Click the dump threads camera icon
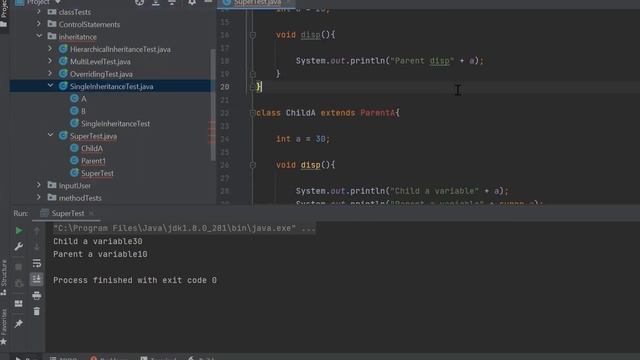640x360 pixels. tap(19, 283)
